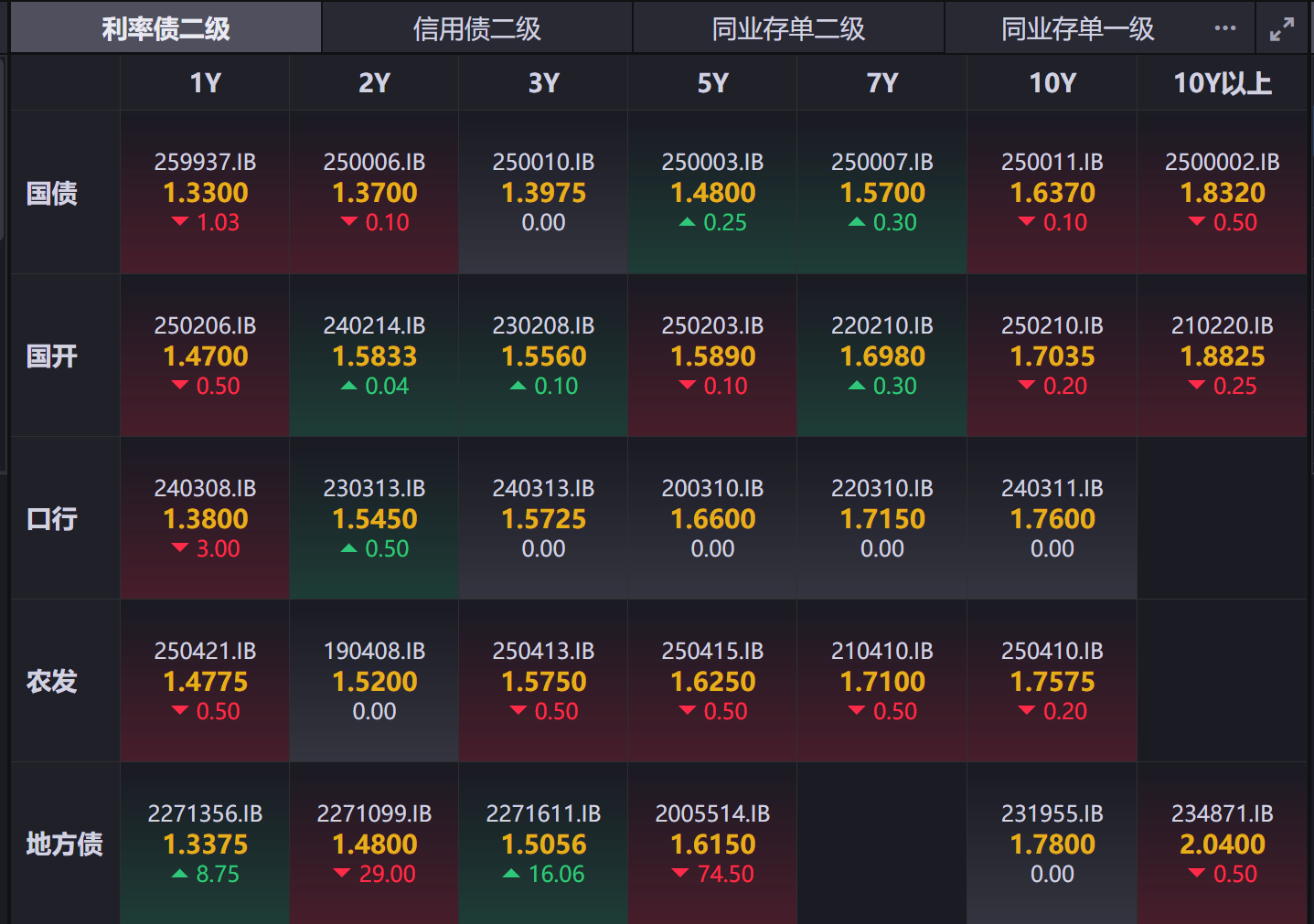Image resolution: width=1314 pixels, height=924 pixels.
Task: Switch to the 信用债二级 tab
Action: coord(476,27)
